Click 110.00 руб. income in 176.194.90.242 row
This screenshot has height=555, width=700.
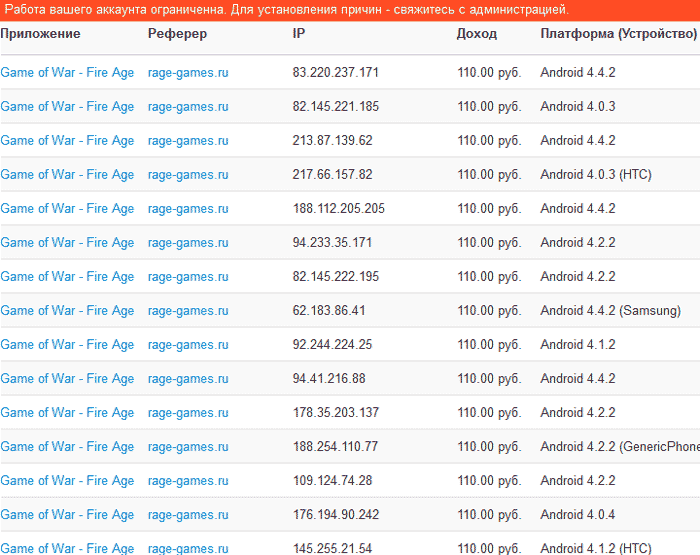[489, 514]
